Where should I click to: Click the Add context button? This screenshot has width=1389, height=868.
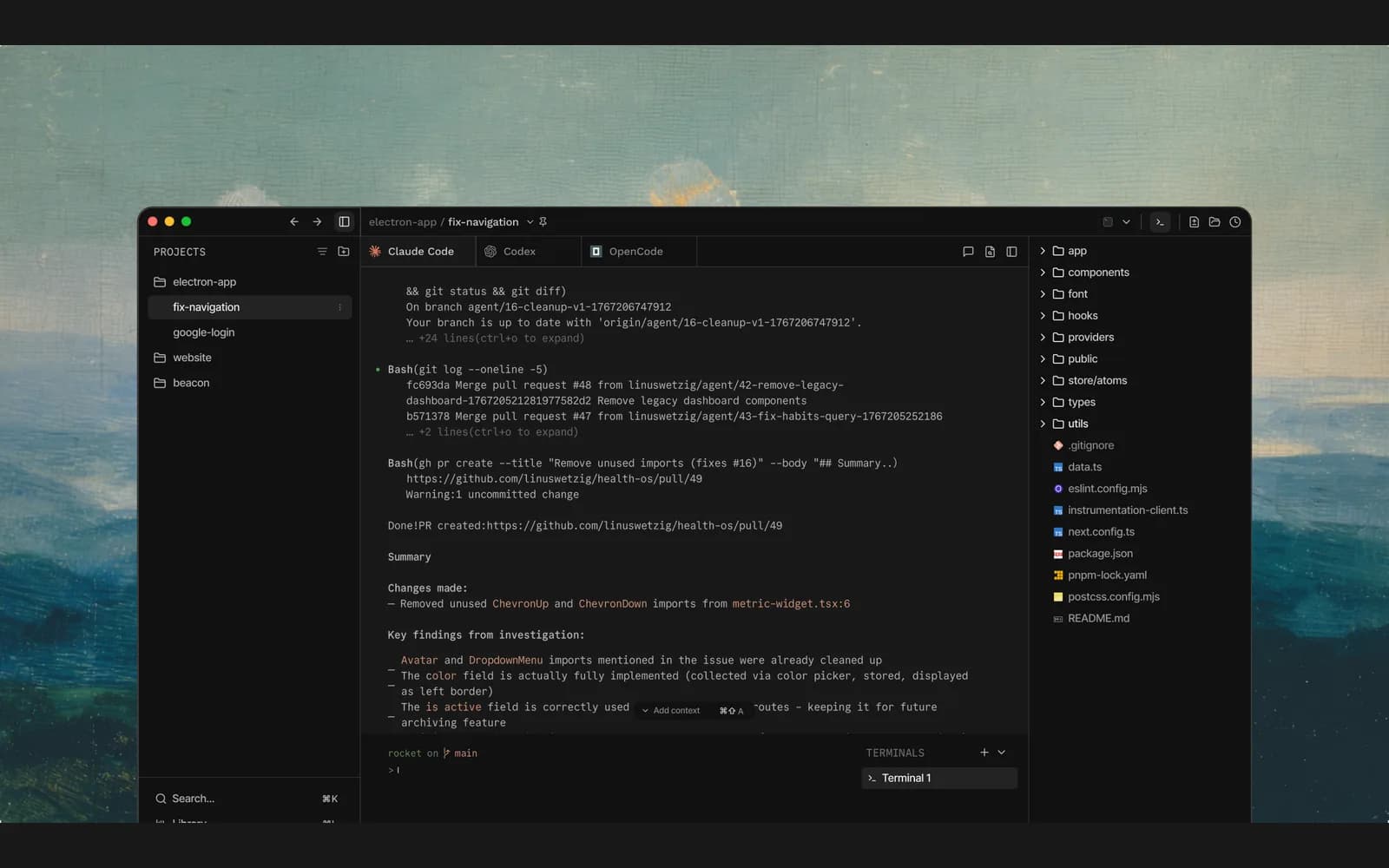tap(692, 711)
